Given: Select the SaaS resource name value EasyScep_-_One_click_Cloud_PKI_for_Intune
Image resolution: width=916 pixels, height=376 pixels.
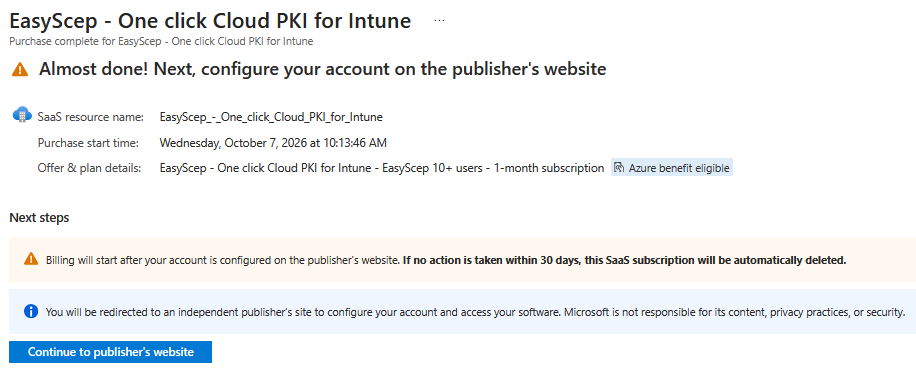Looking at the screenshot, I should click(x=271, y=117).
